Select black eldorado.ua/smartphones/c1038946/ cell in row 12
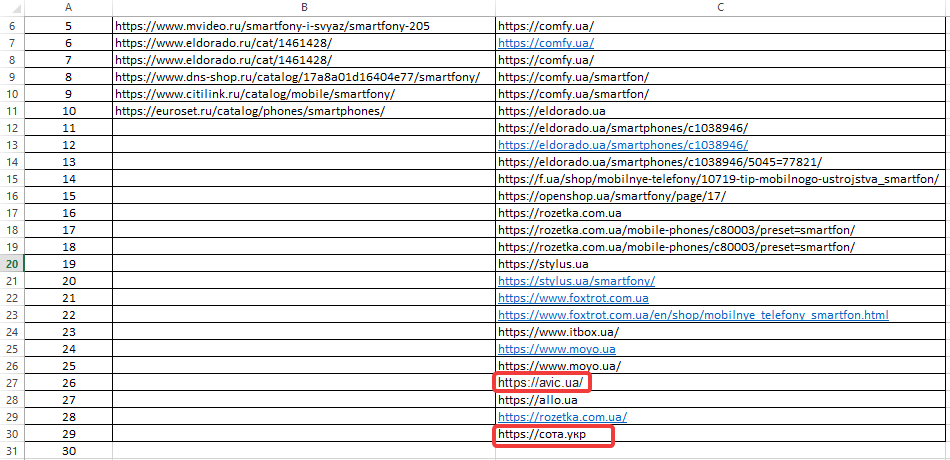 click(x=722, y=128)
